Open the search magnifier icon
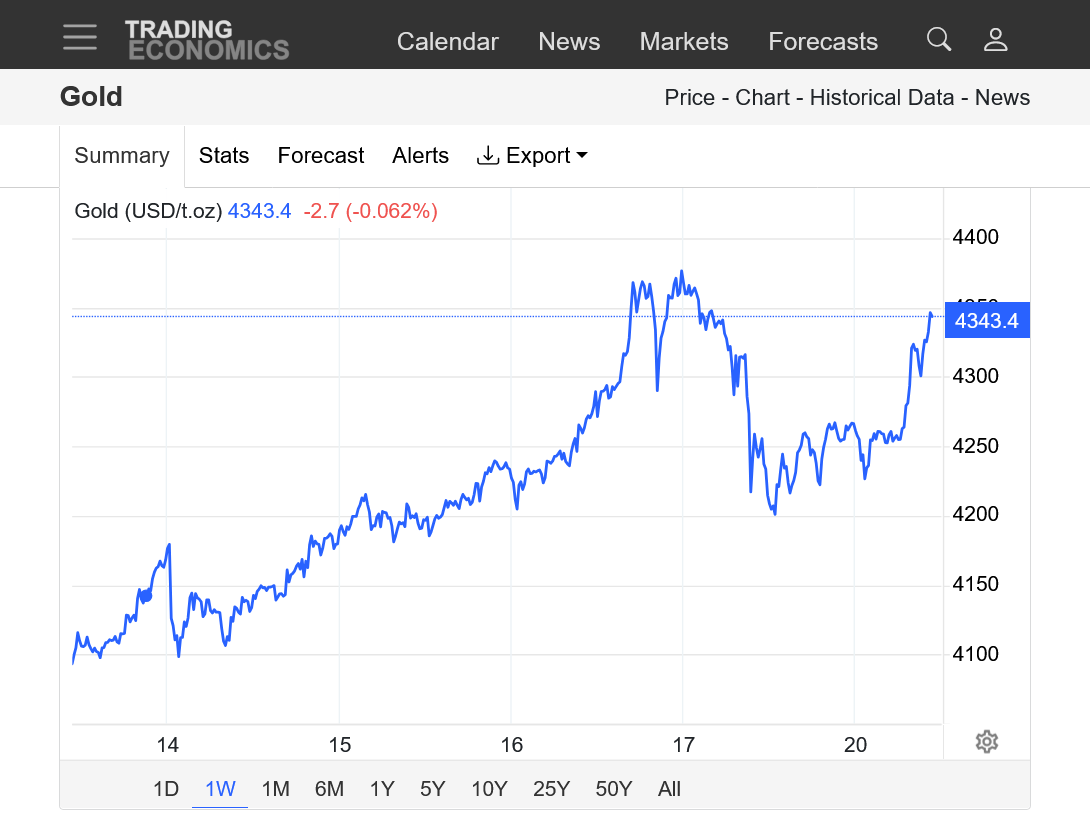 [x=938, y=39]
